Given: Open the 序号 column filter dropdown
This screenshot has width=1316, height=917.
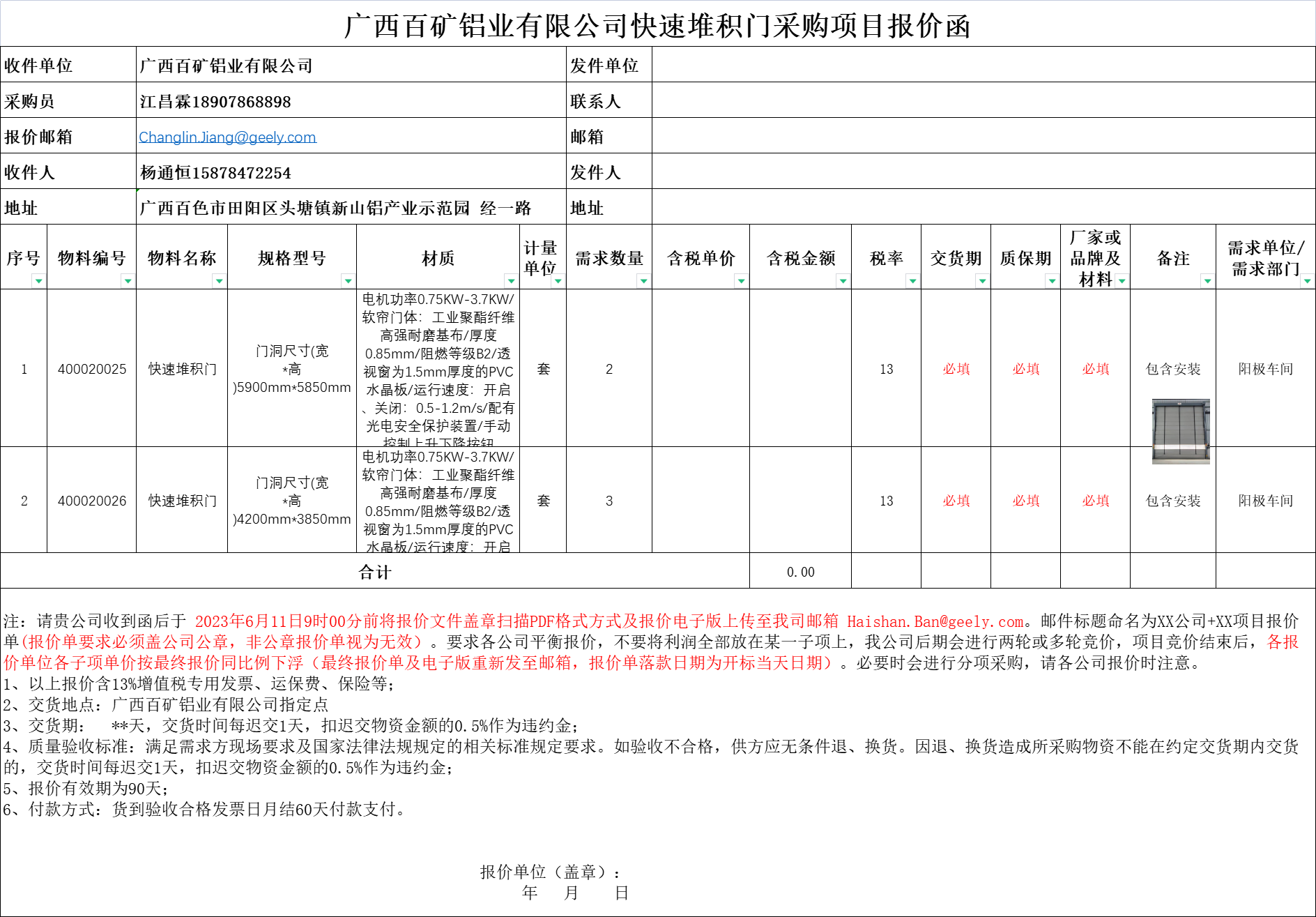Looking at the screenshot, I should coord(38,281).
